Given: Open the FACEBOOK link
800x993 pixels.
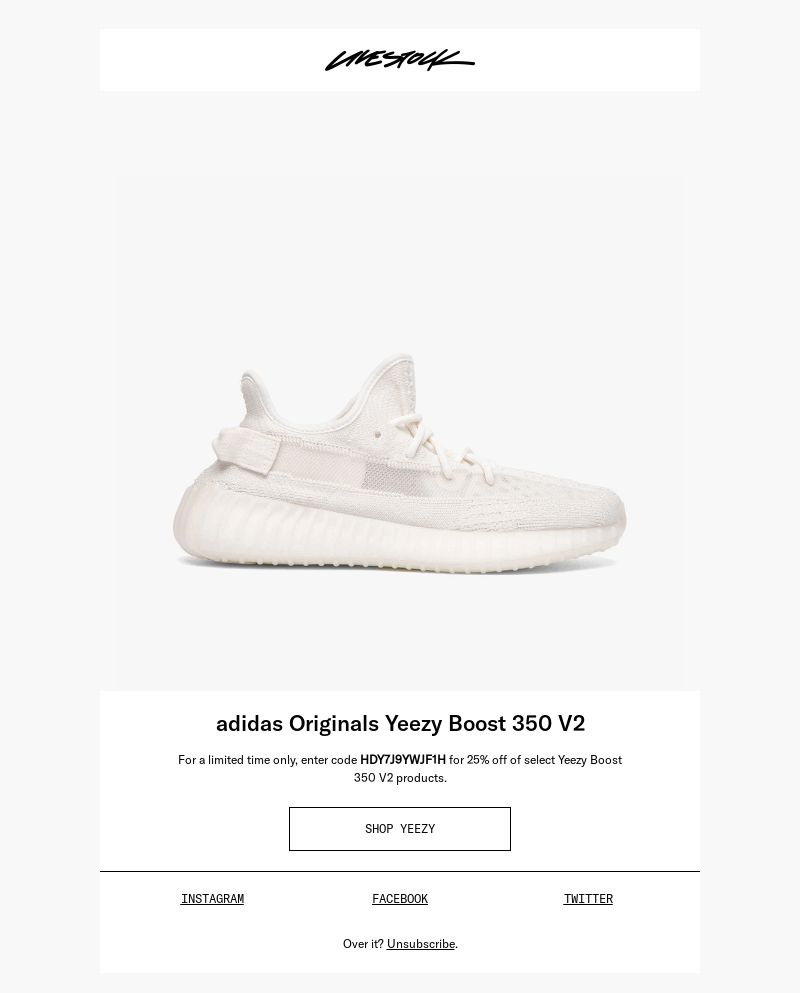Looking at the screenshot, I should click(x=400, y=899).
